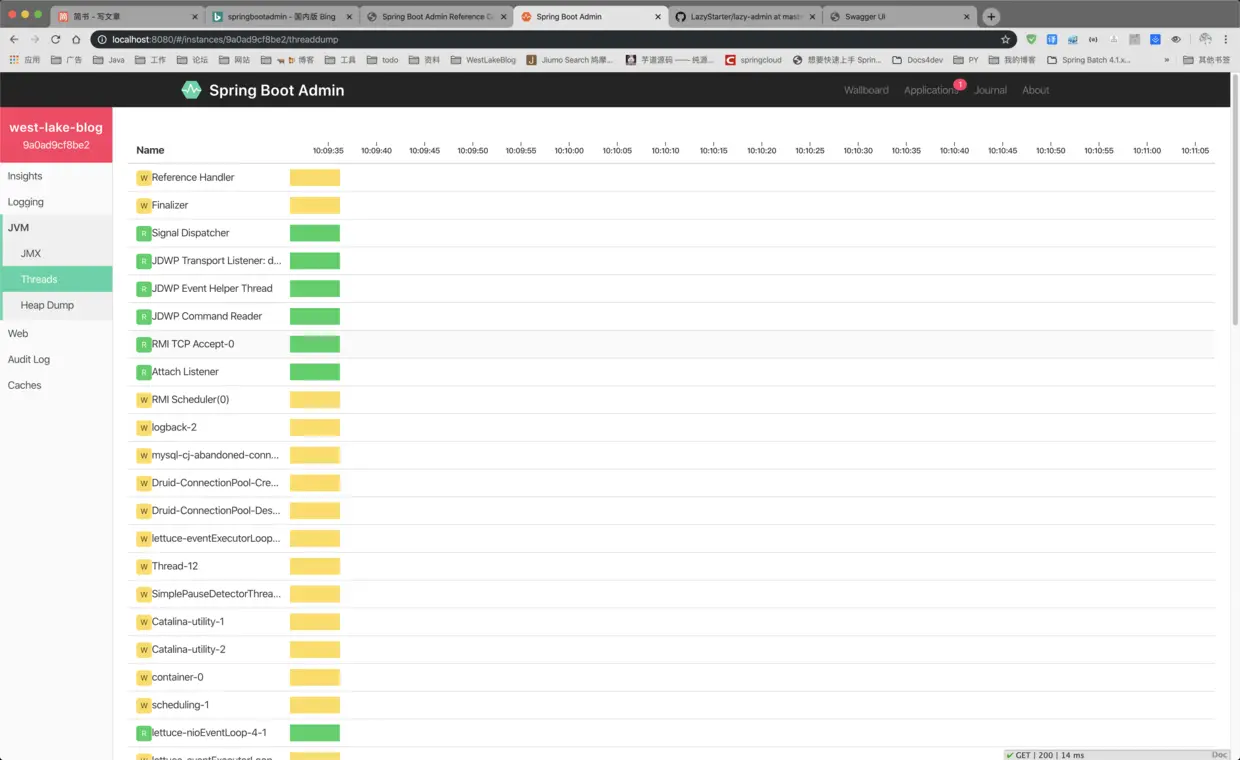Click the JDWP Command Reader thread name

point(207,317)
